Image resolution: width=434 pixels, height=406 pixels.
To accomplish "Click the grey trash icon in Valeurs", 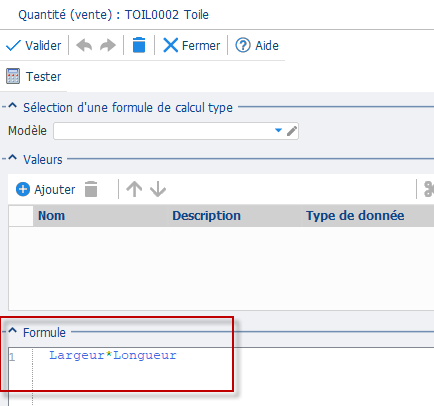I will tap(91, 189).
